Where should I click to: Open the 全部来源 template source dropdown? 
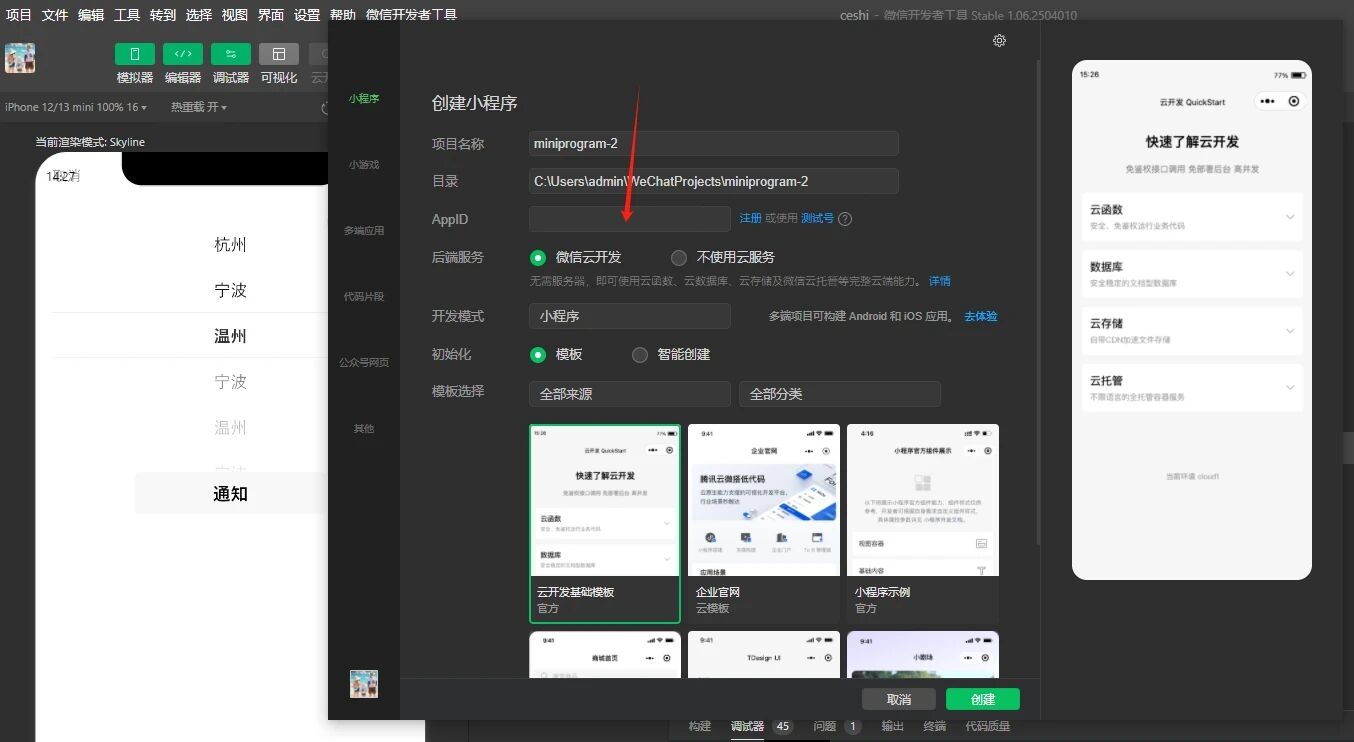(x=630, y=394)
